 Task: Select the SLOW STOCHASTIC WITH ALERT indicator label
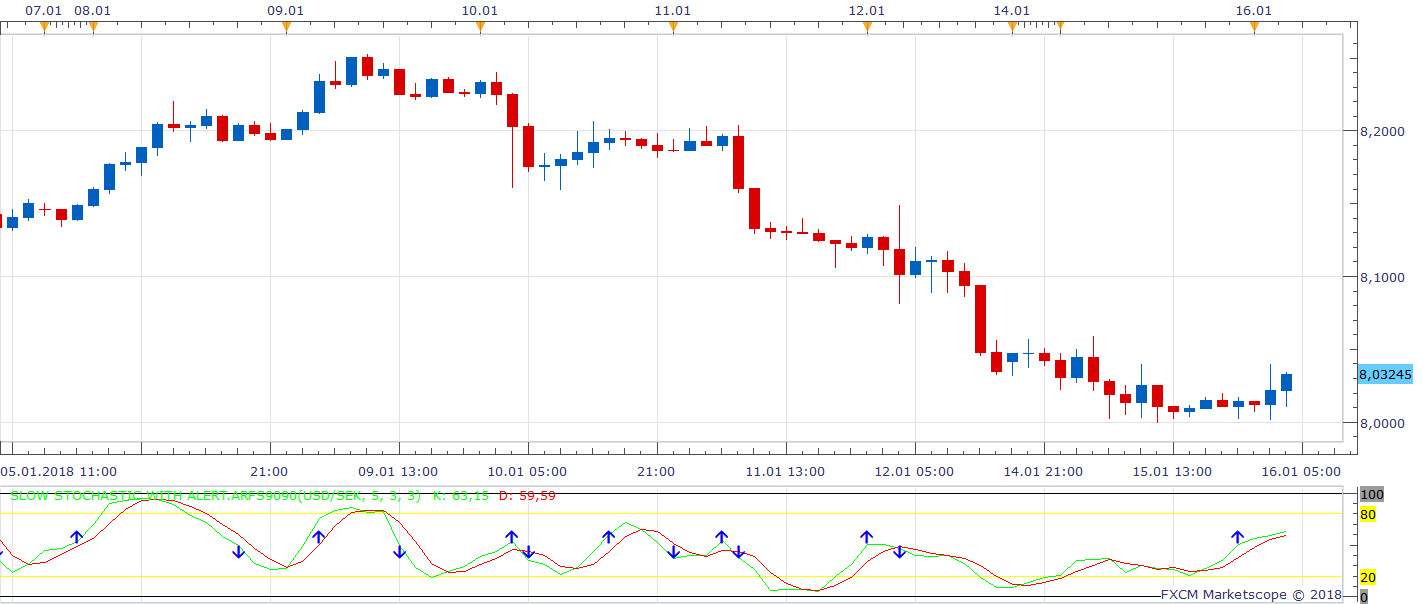(x=215, y=495)
